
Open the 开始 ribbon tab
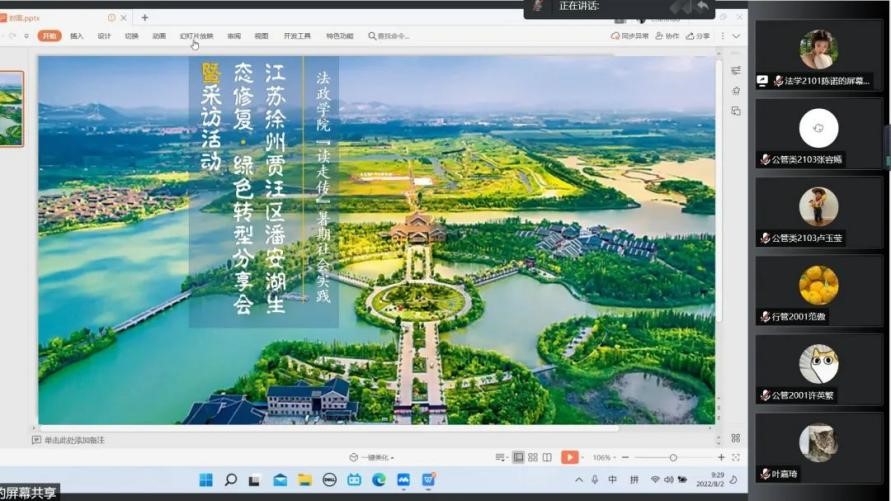pos(49,36)
